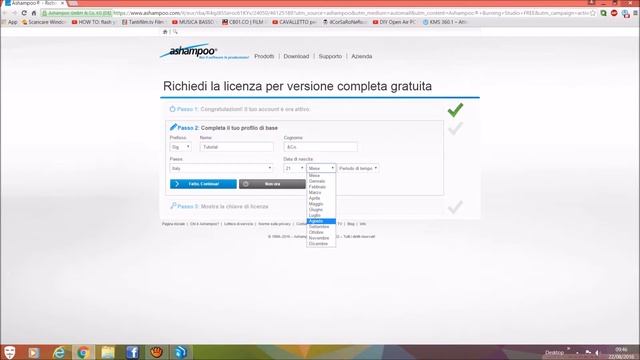
Task: Click the green checkmark for Passo 1
Action: pyautogui.click(x=455, y=110)
